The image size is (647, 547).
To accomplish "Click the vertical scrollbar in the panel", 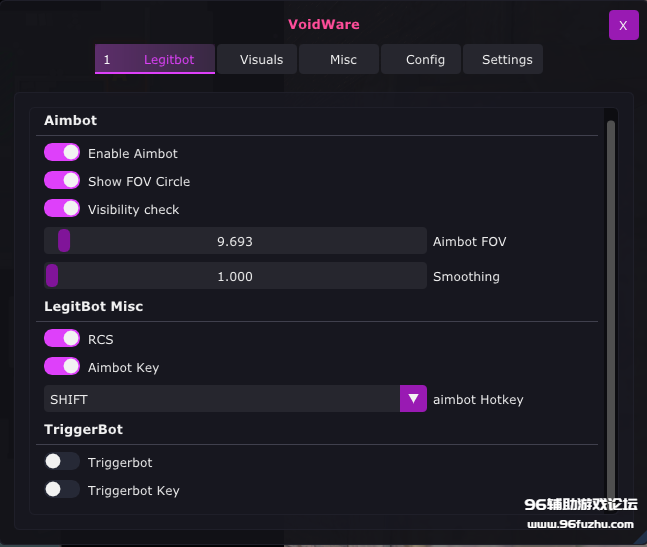I will (x=611, y=300).
